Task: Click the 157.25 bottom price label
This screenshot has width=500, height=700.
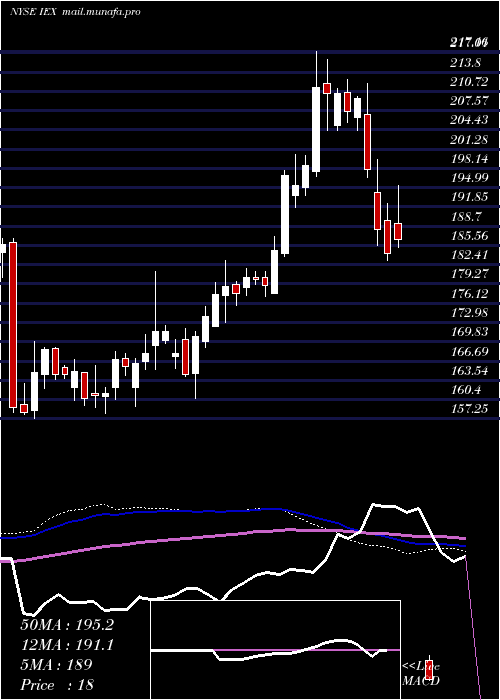Action: [x=468, y=409]
